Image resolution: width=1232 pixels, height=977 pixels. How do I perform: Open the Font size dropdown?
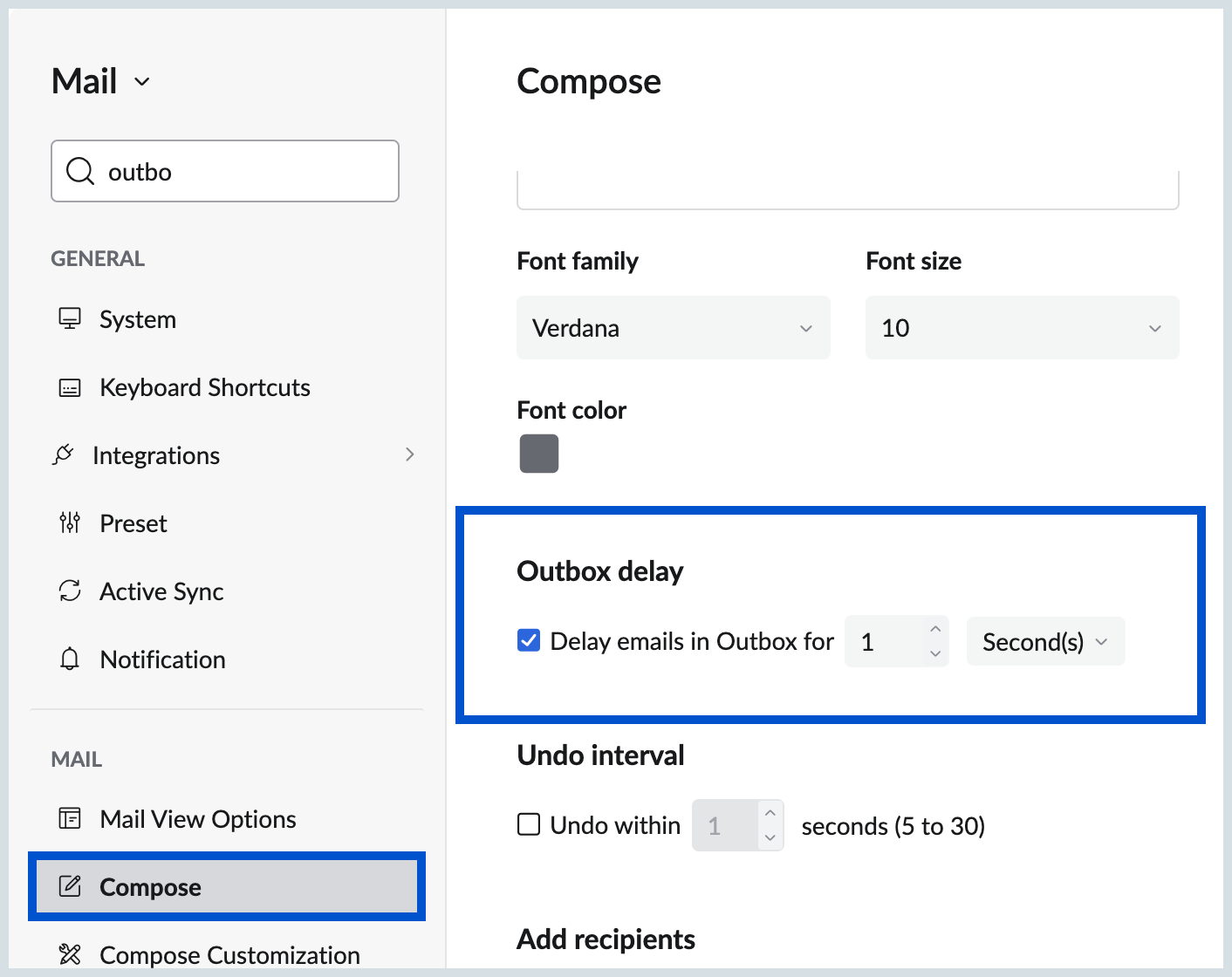pyautogui.click(x=1022, y=328)
